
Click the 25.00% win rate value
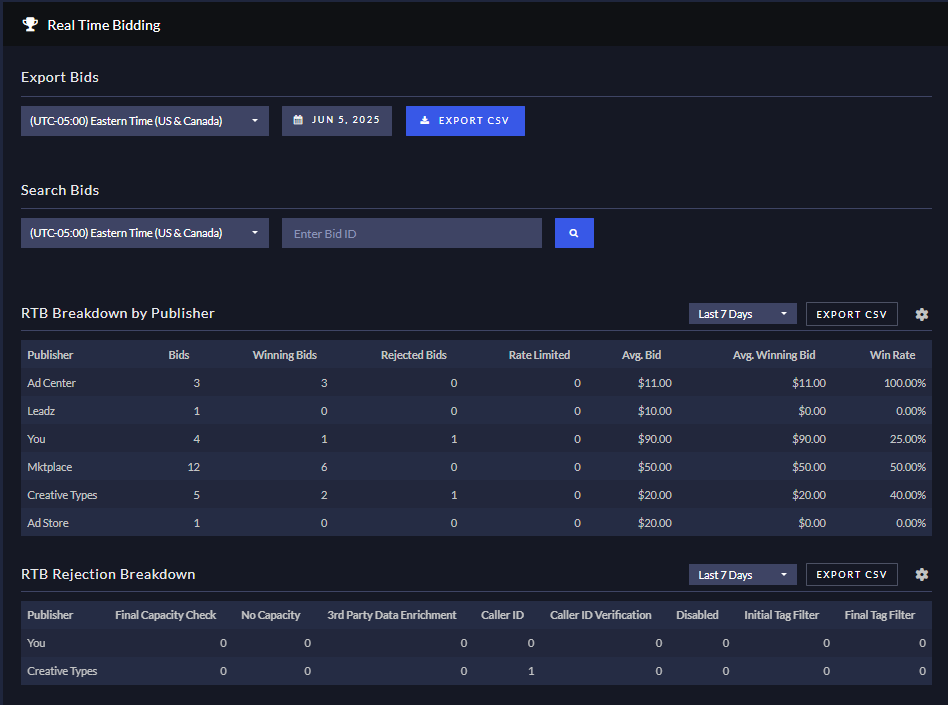pyautogui.click(x=907, y=439)
